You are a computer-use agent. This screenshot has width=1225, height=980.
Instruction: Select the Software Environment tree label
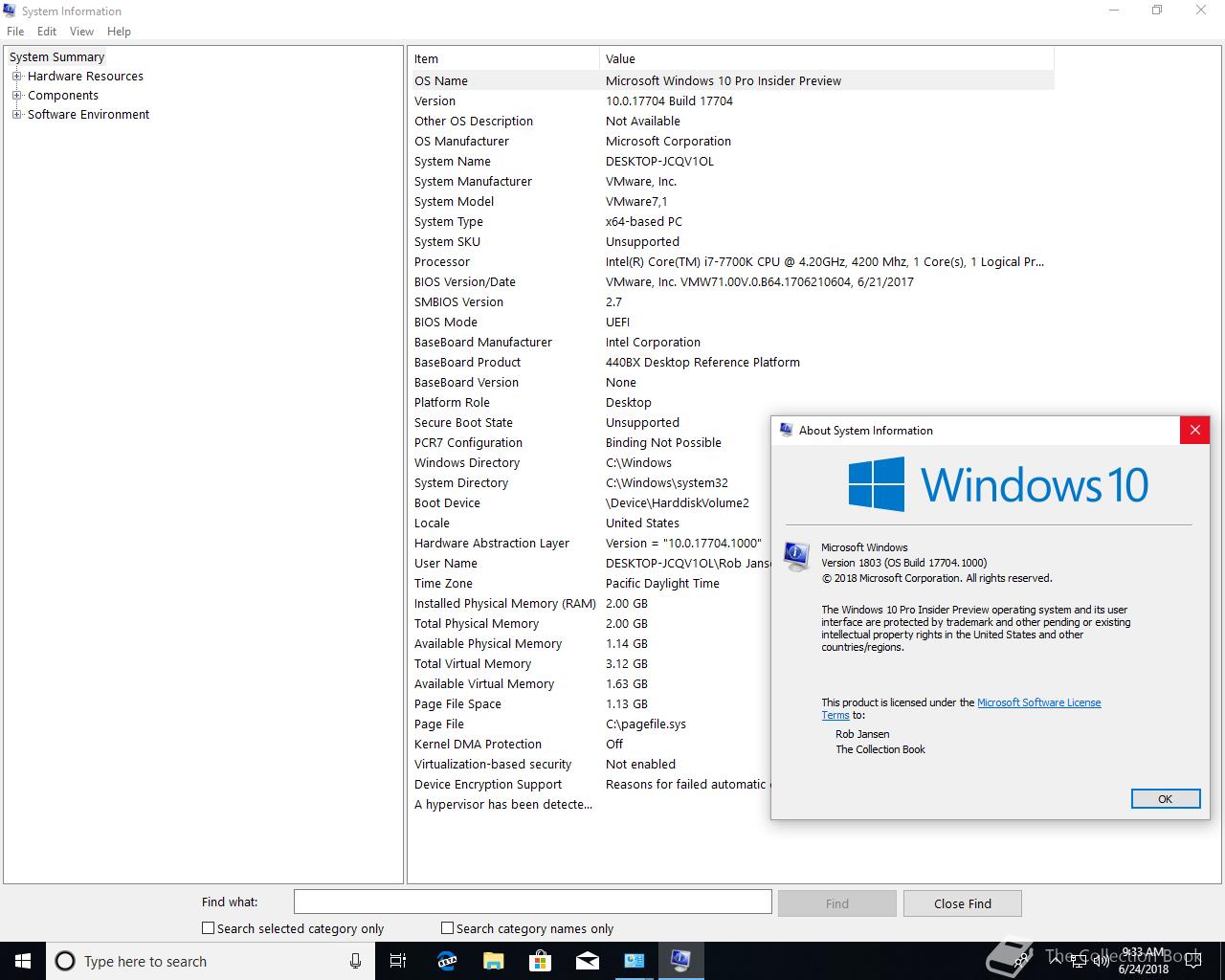(88, 115)
